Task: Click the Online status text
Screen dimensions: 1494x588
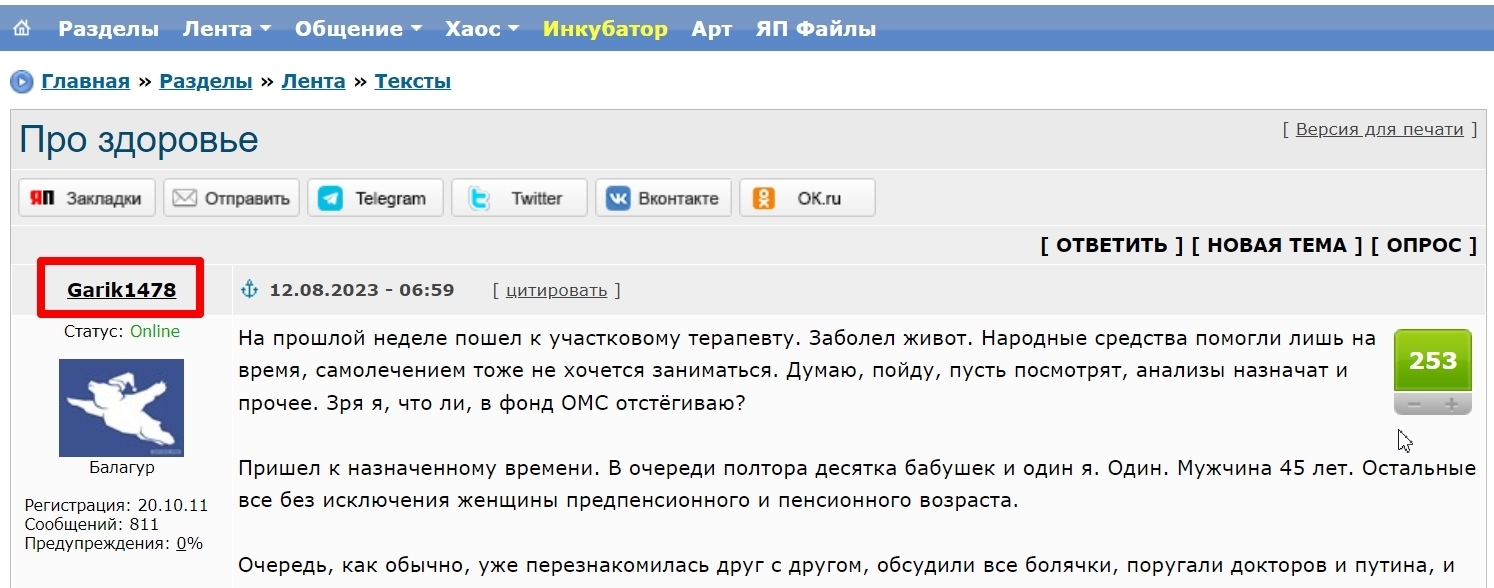Action: pos(154,331)
